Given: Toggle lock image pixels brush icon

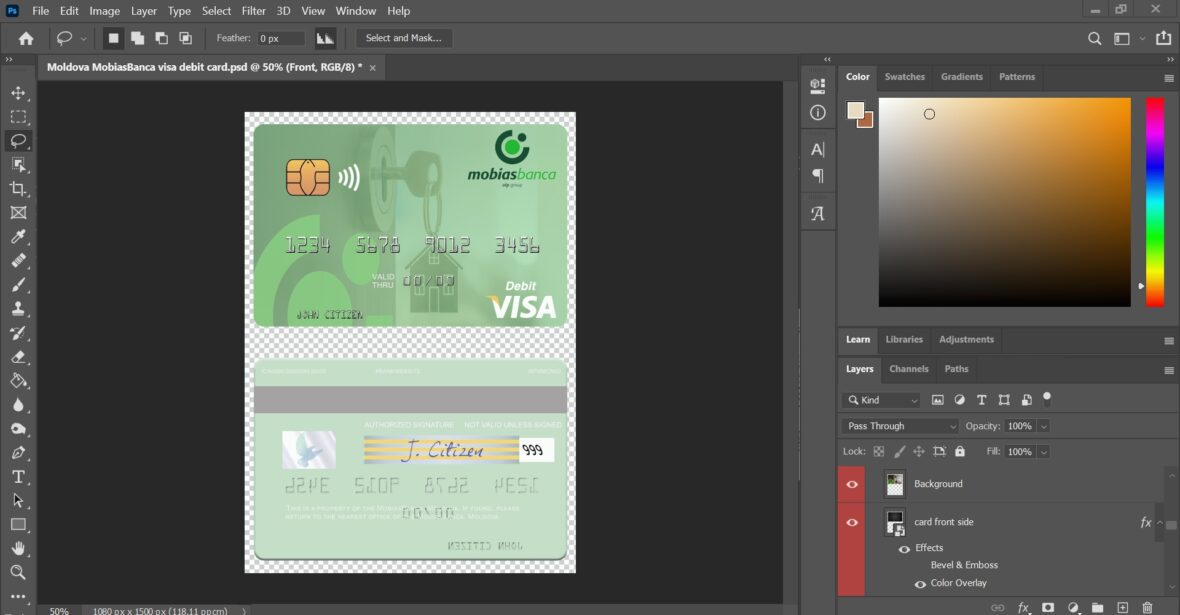Looking at the screenshot, I should 899,452.
